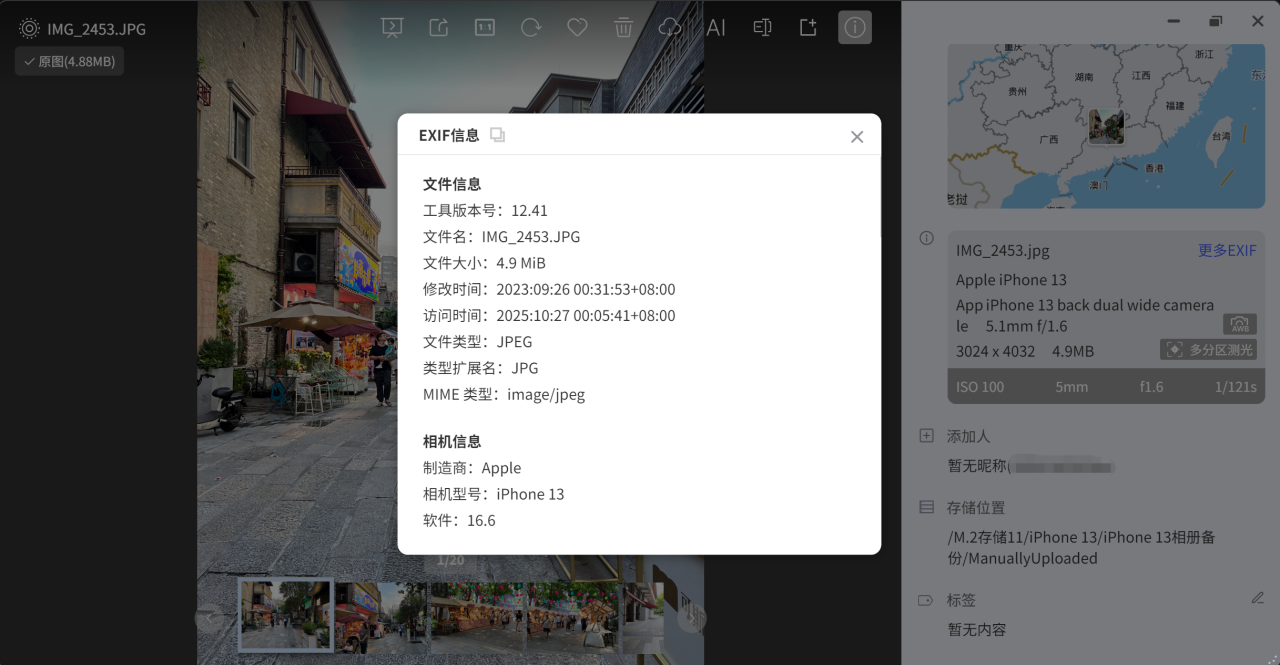Delete the photo using the trash icon

pos(623,28)
